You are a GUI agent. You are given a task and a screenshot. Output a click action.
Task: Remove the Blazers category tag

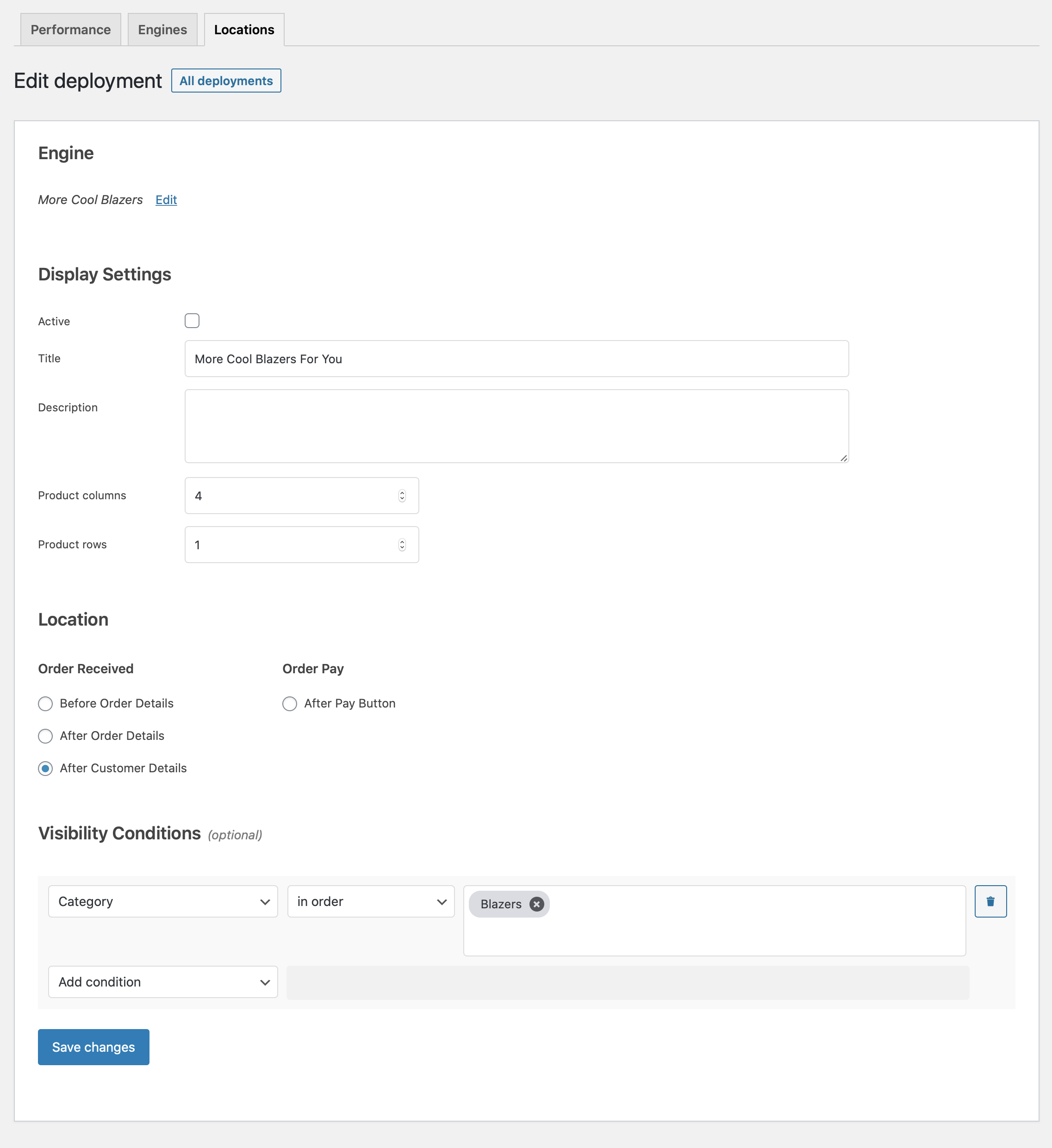coord(536,904)
